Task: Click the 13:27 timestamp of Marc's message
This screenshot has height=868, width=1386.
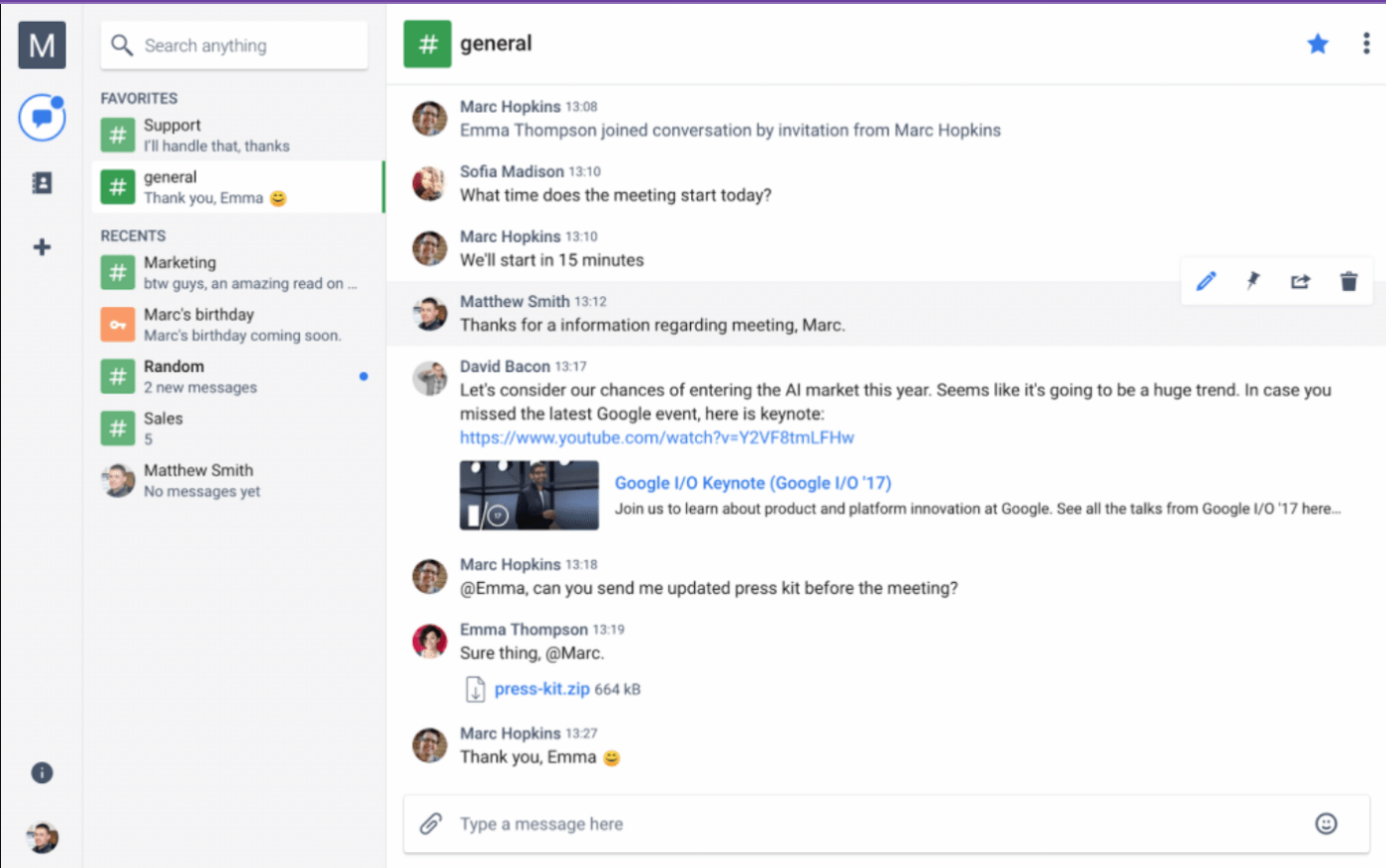Action: 581,733
